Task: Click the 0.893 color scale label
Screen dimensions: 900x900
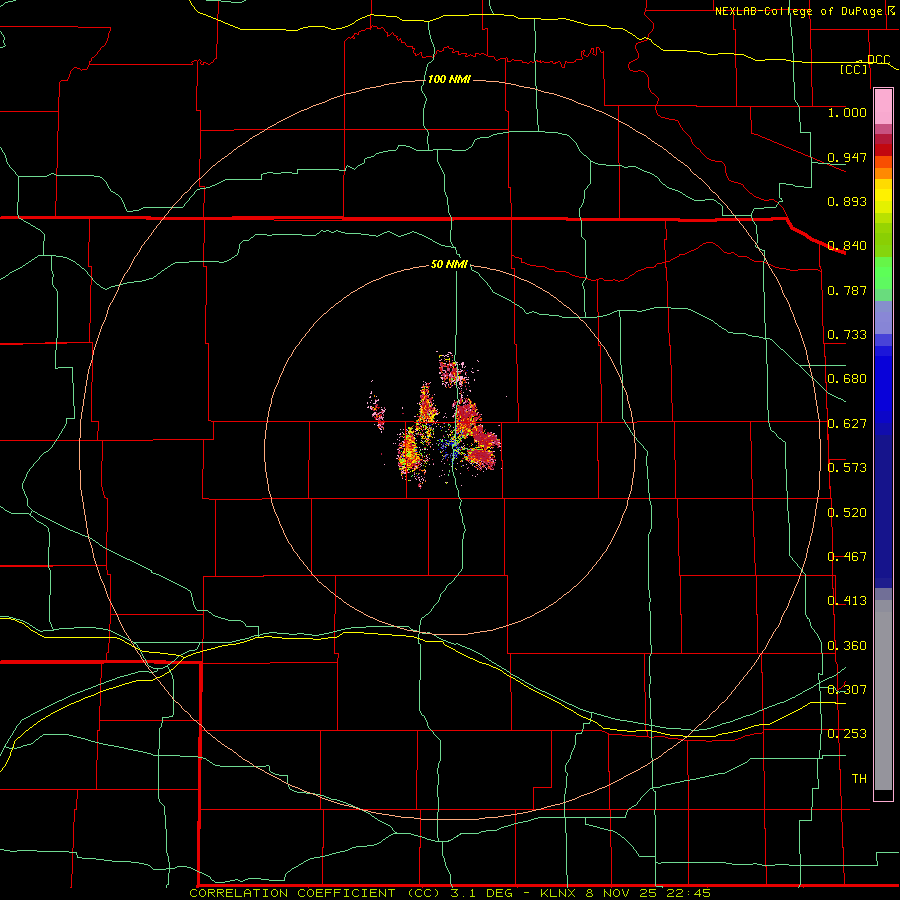Action: click(847, 201)
